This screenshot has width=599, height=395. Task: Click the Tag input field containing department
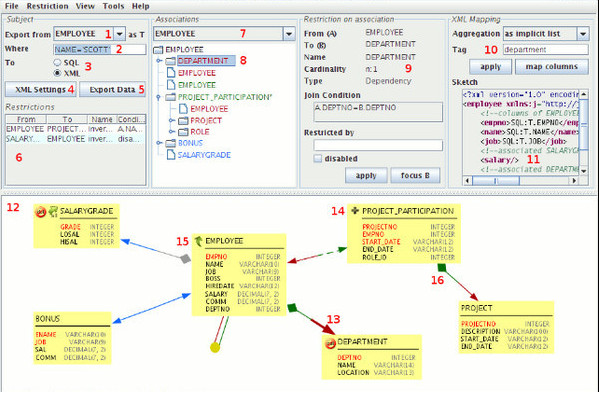click(x=546, y=50)
